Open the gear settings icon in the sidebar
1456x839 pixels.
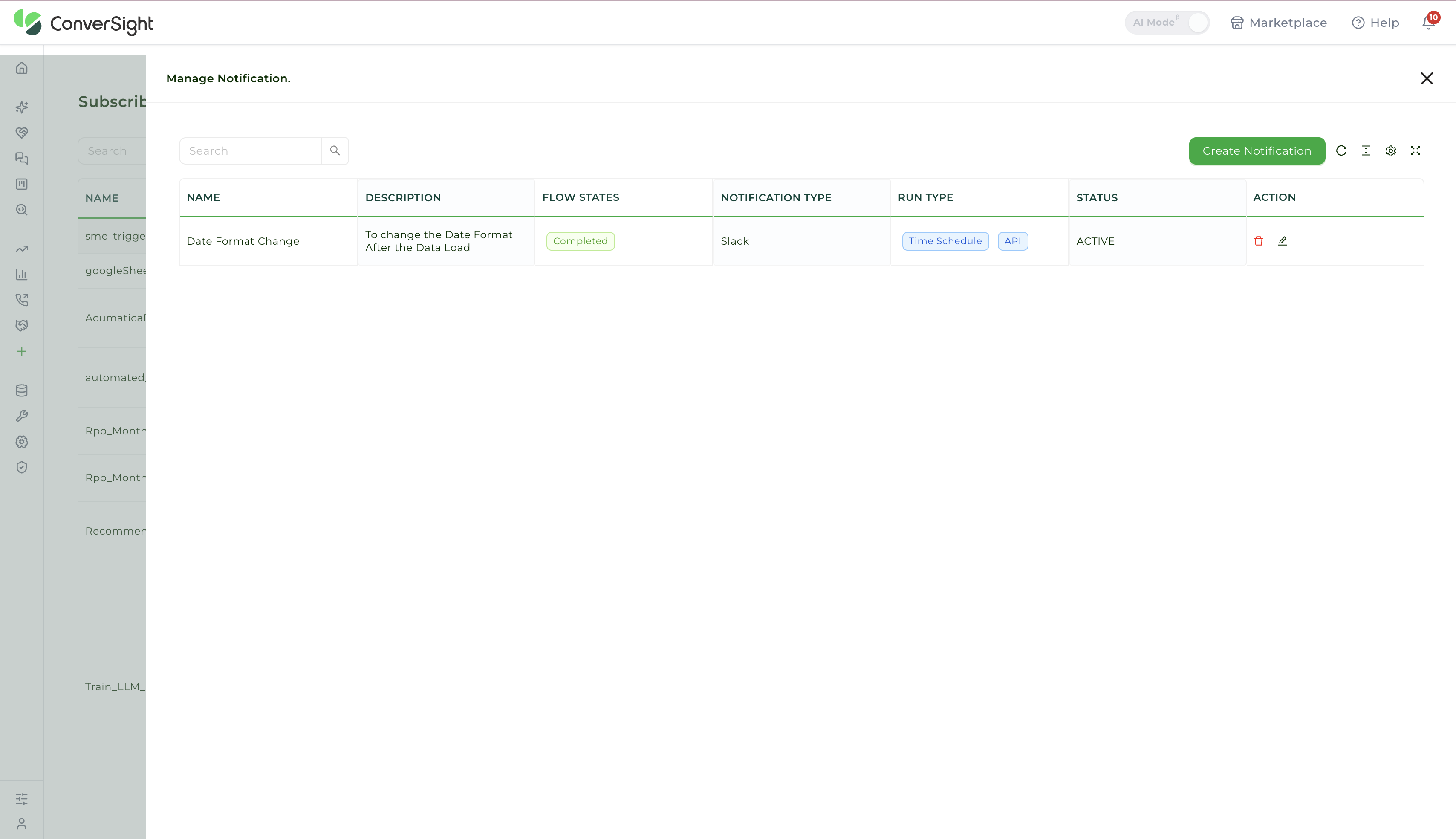point(22,442)
